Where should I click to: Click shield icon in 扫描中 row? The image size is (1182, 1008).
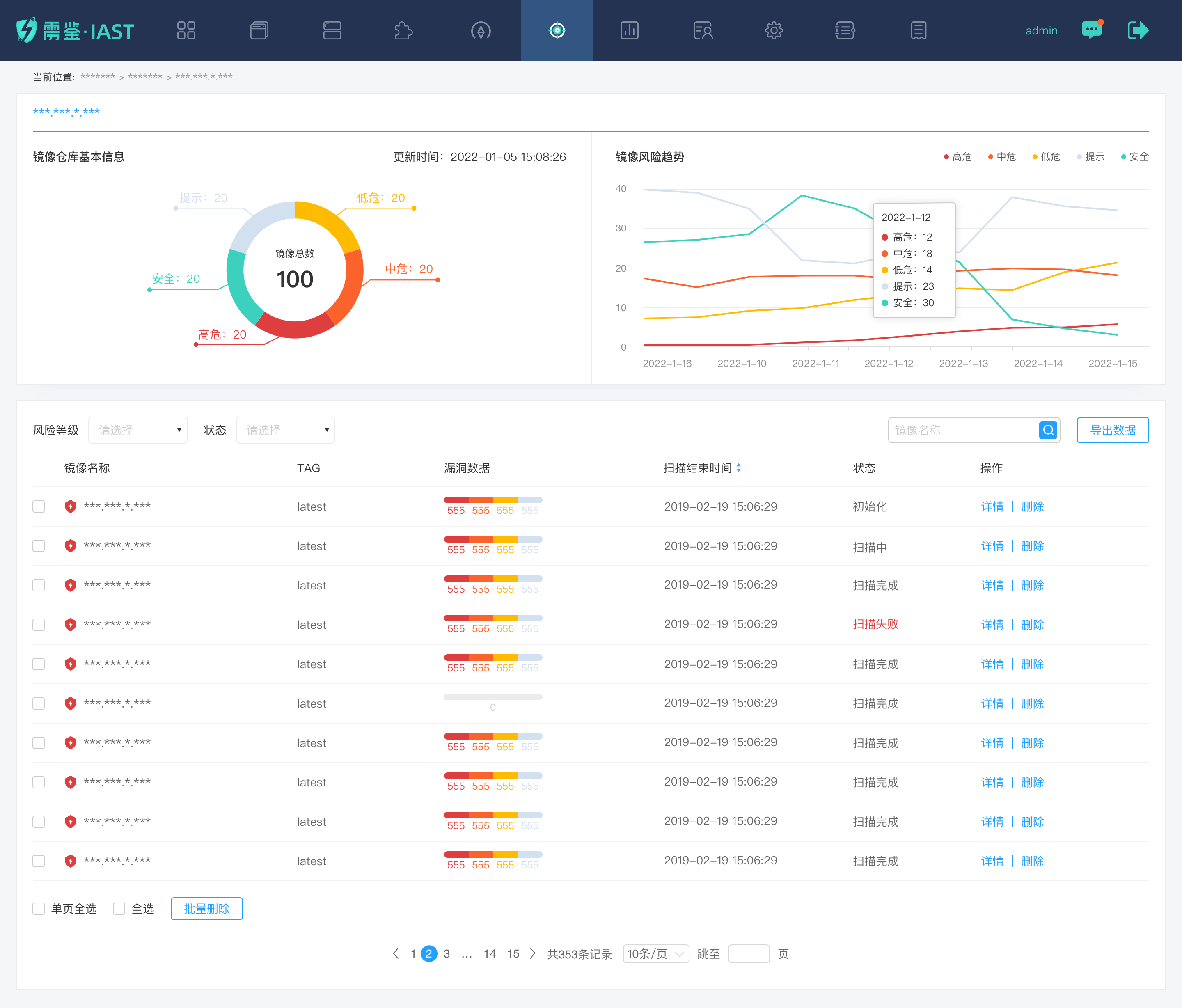coord(70,545)
